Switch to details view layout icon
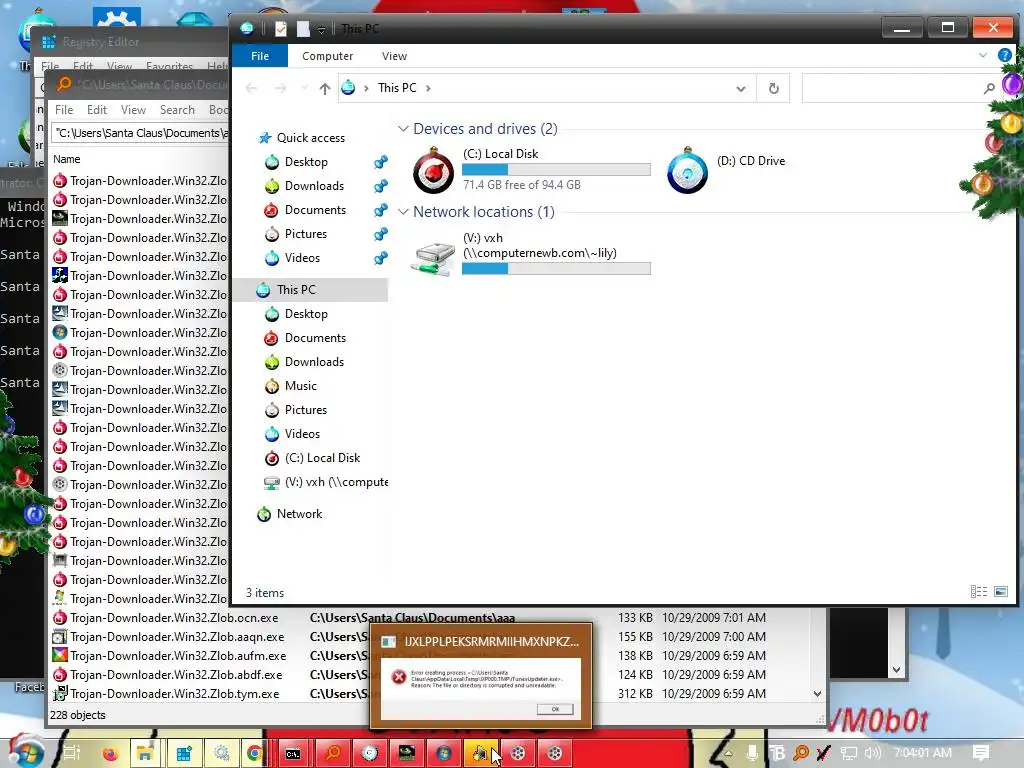This screenshot has height=768, width=1024. tap(979, 592)
